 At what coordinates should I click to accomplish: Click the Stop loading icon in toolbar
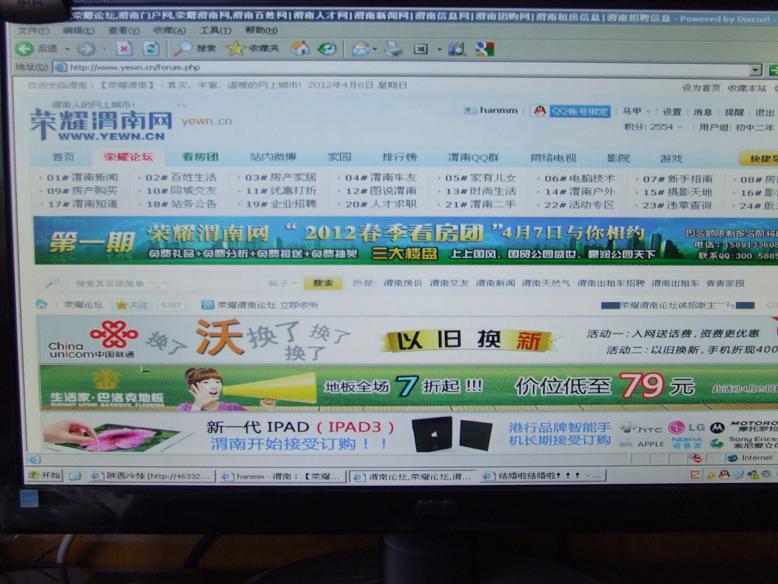pos(123,49)
